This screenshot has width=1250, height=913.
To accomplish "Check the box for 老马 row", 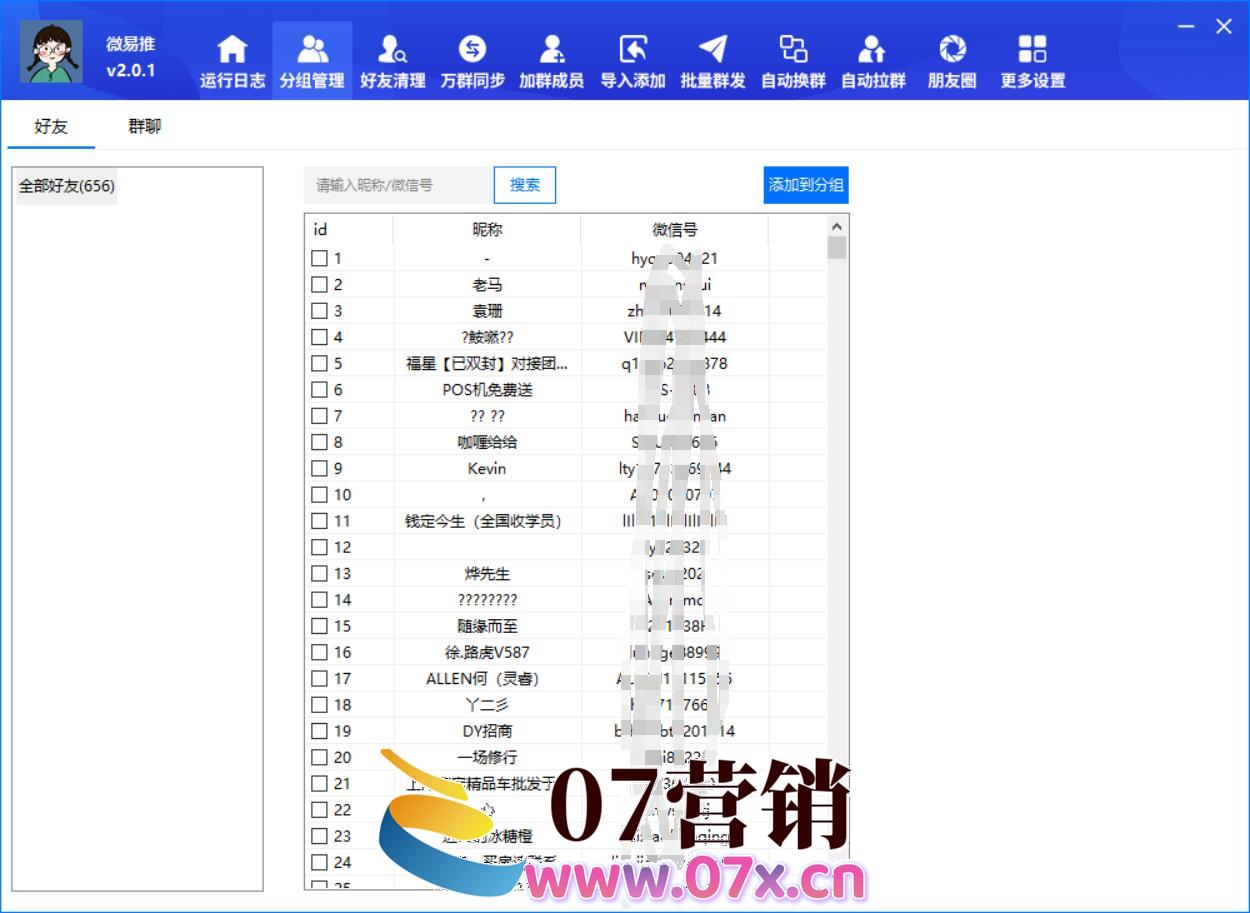I will pyautogui.click(x=319, y=284).
